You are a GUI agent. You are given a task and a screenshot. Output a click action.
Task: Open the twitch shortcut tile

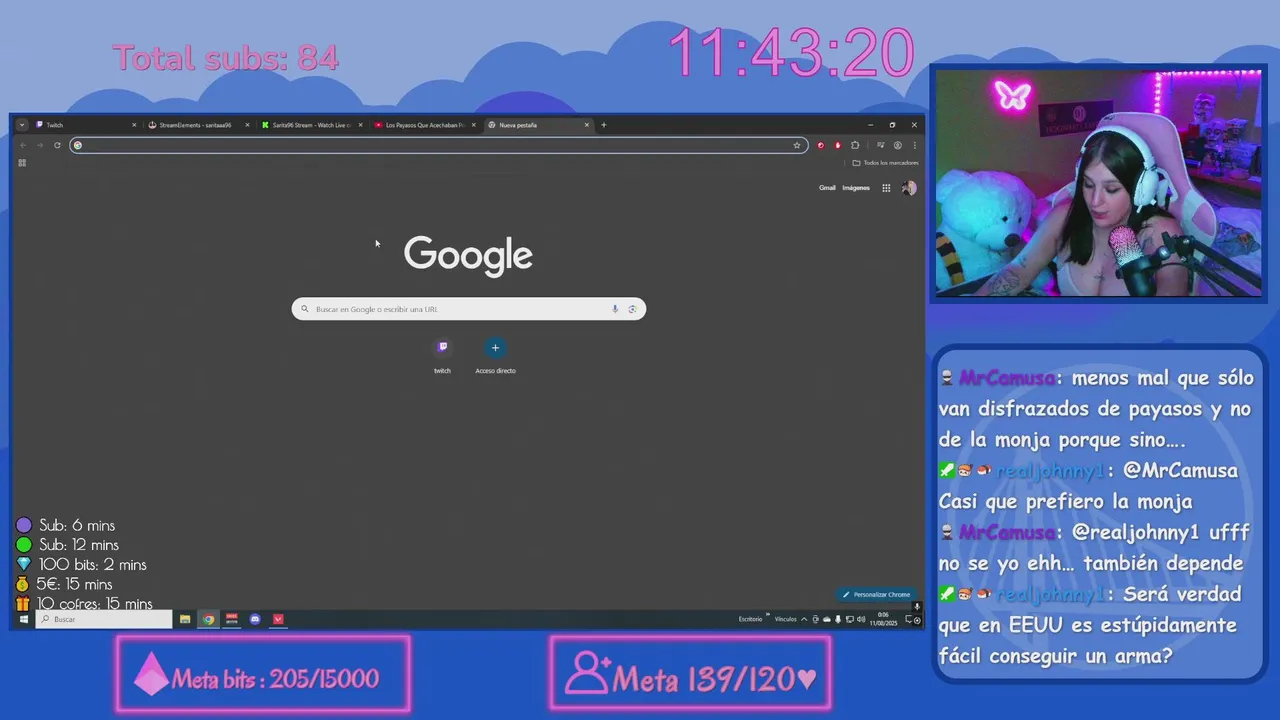[x=442, y=355]
